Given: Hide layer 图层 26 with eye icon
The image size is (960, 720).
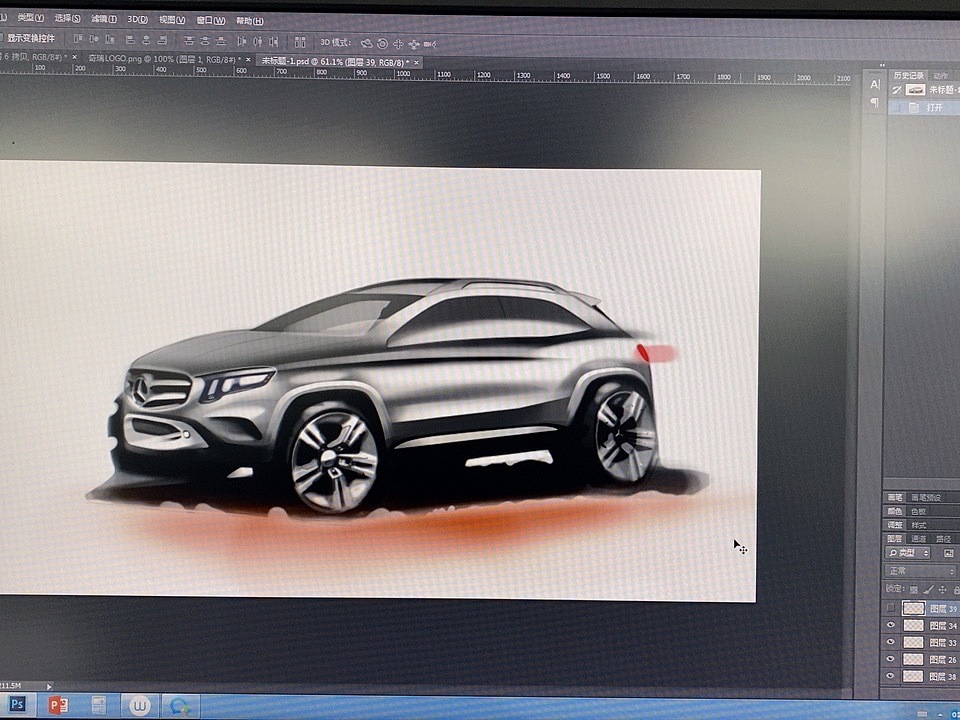Looking at the screenshot, I should pyautogui.click(x=891, y=659).
